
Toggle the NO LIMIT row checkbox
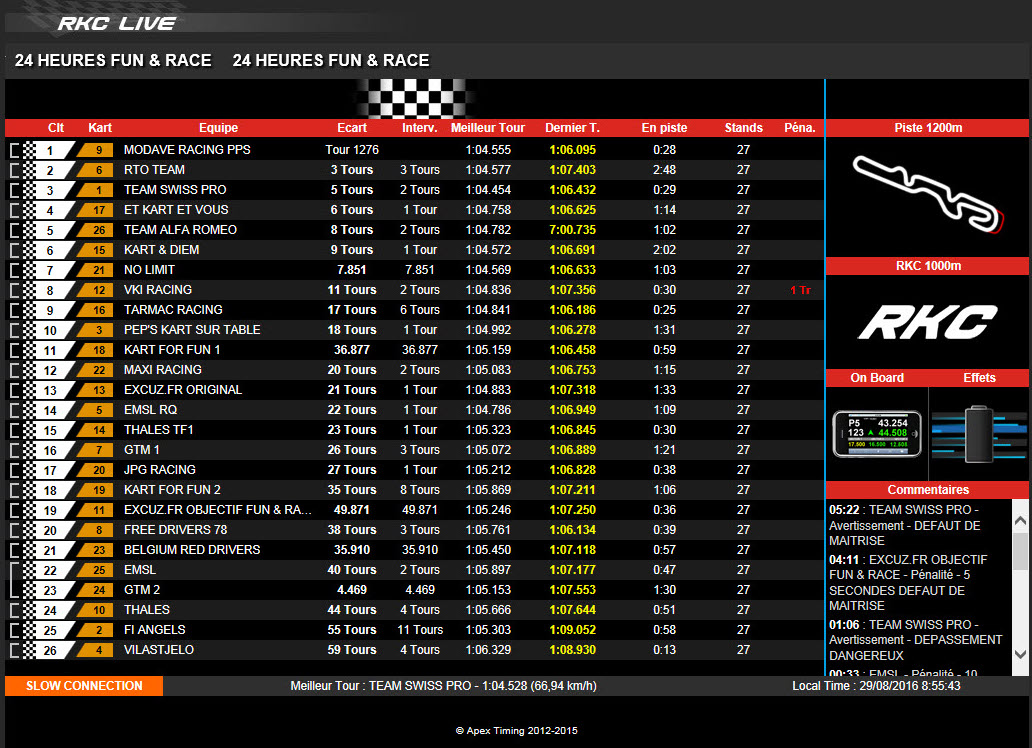click(15, 271)
